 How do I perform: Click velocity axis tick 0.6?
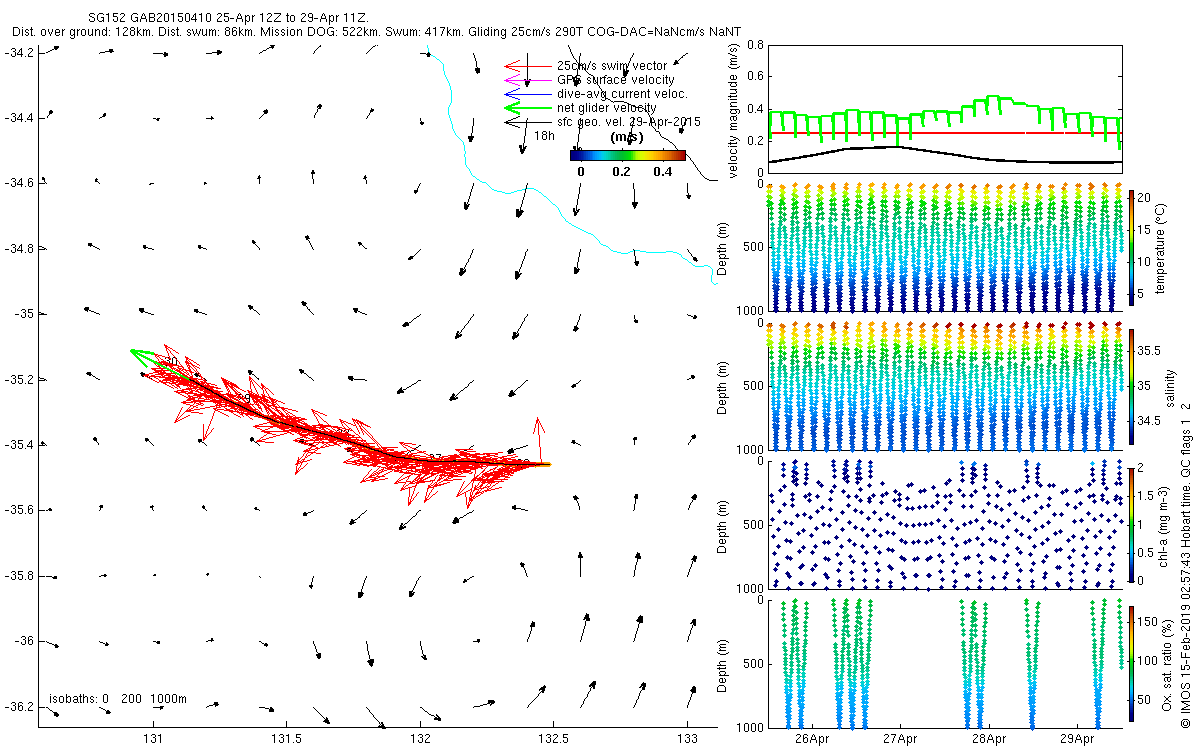tap(755, 76)
